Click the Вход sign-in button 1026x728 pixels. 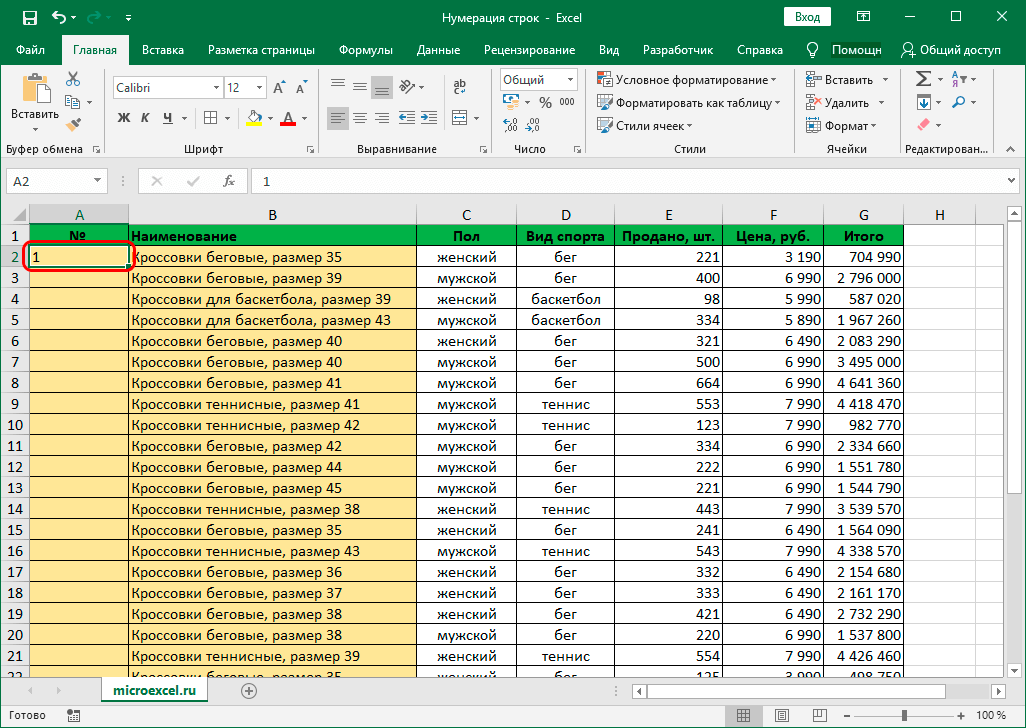click(x=807, y=17)
